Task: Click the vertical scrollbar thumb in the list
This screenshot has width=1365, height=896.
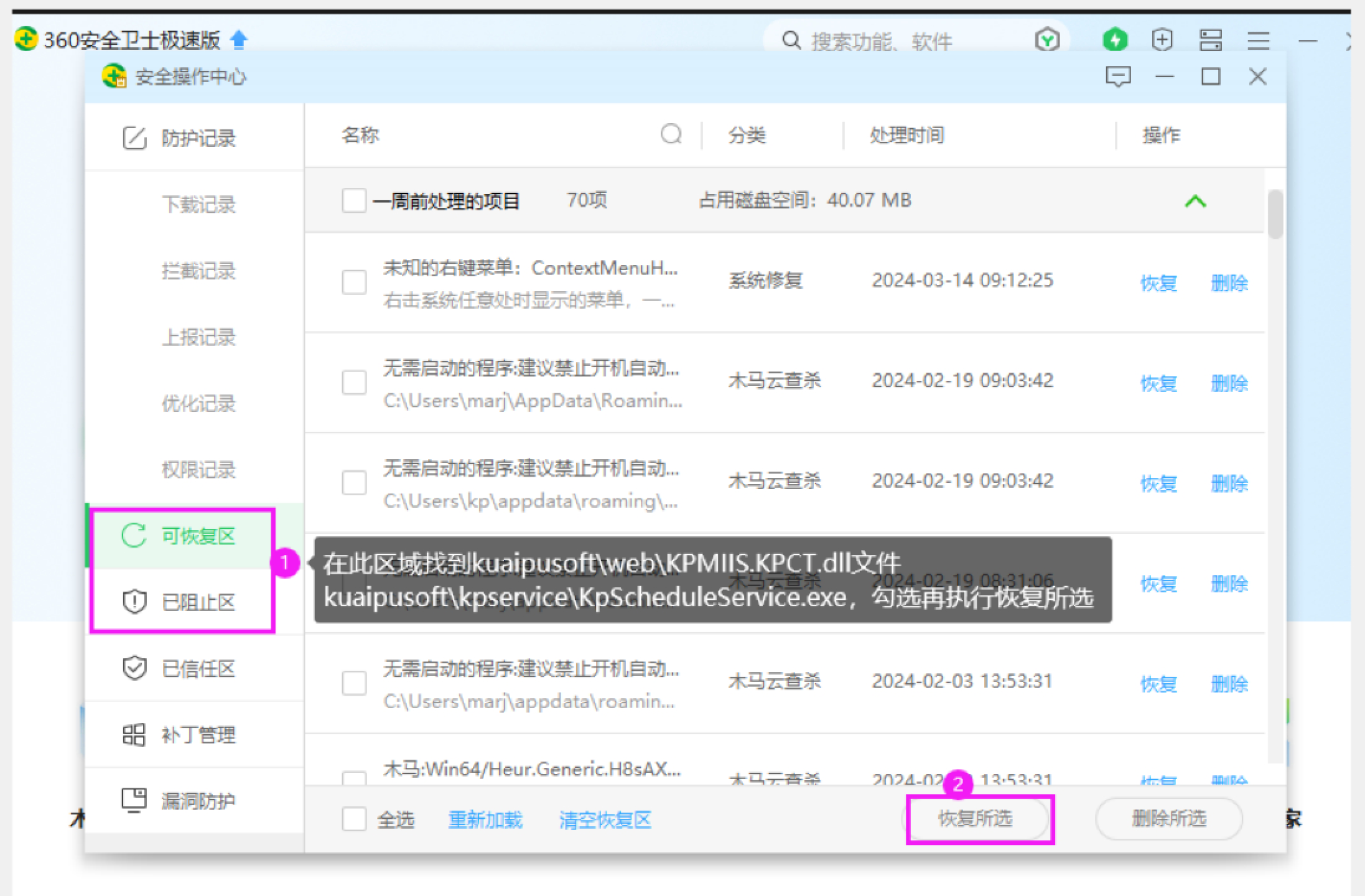Action: (1275, 215)
